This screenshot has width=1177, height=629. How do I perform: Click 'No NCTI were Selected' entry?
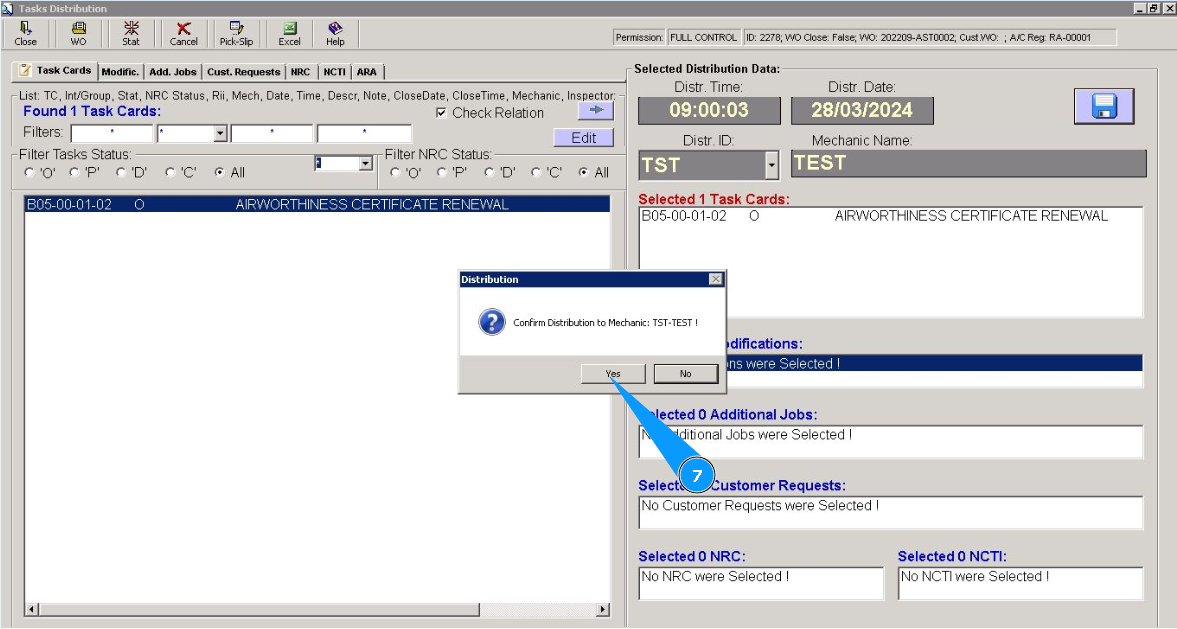point(1020,576)
